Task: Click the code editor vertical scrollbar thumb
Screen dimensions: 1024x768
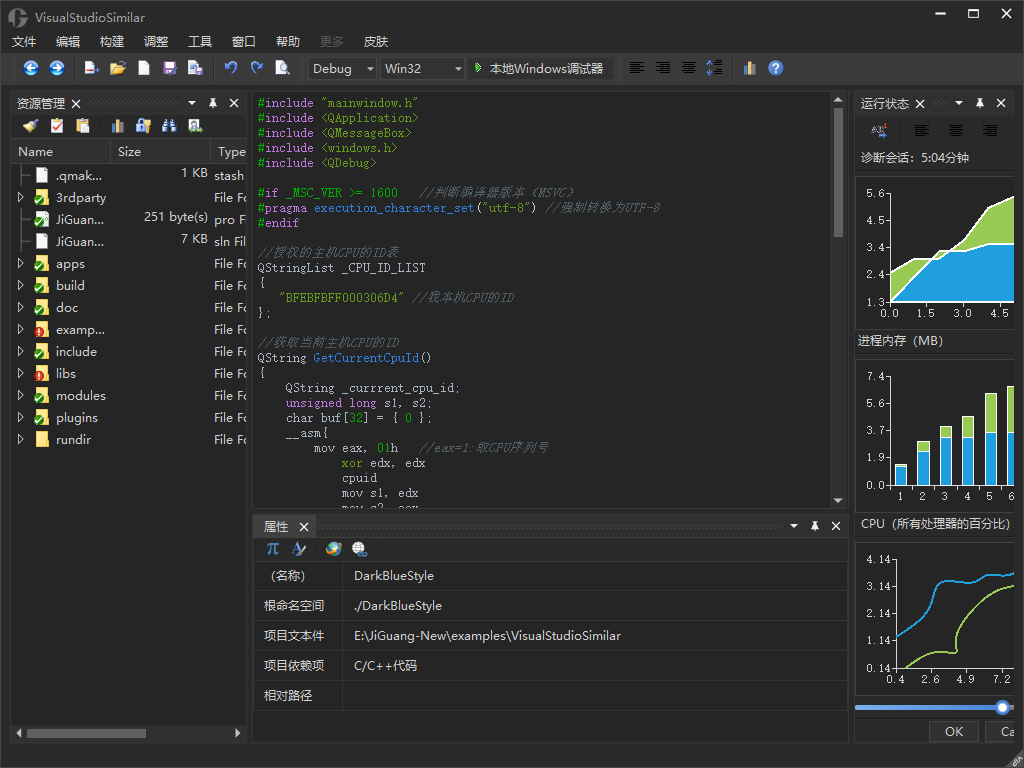Action: click(839, 172)
